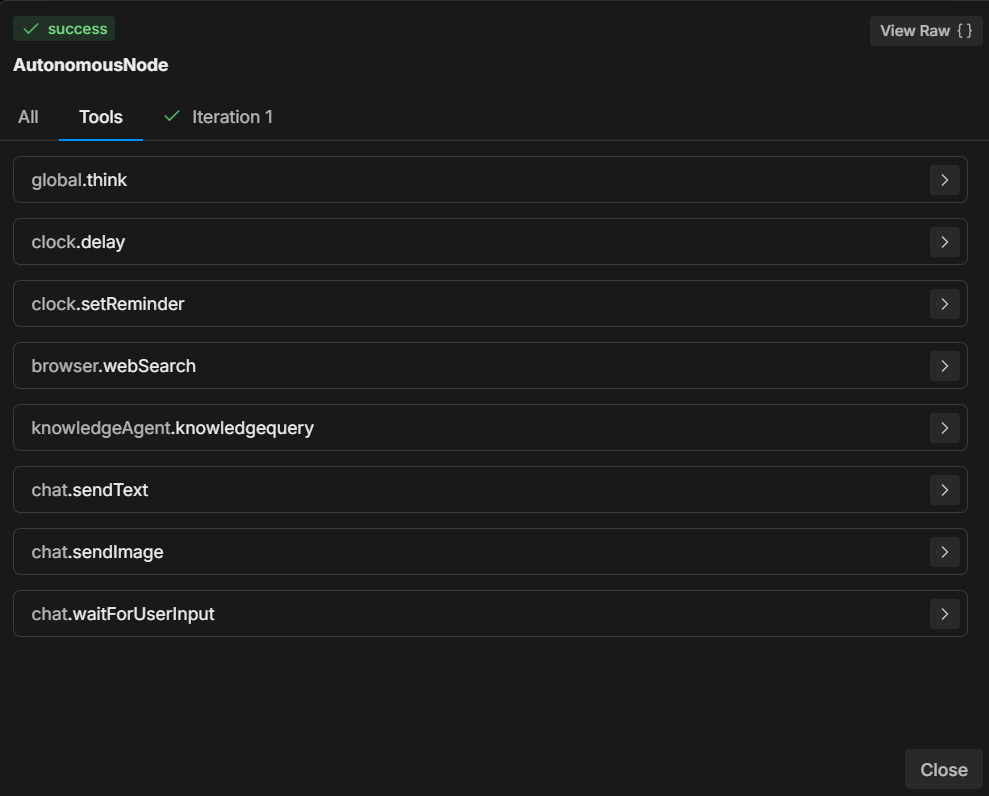The height and width of the screenshot is (796, 989).
Task: Expand the global.think chevron arrow
Action: pos(944,180)
